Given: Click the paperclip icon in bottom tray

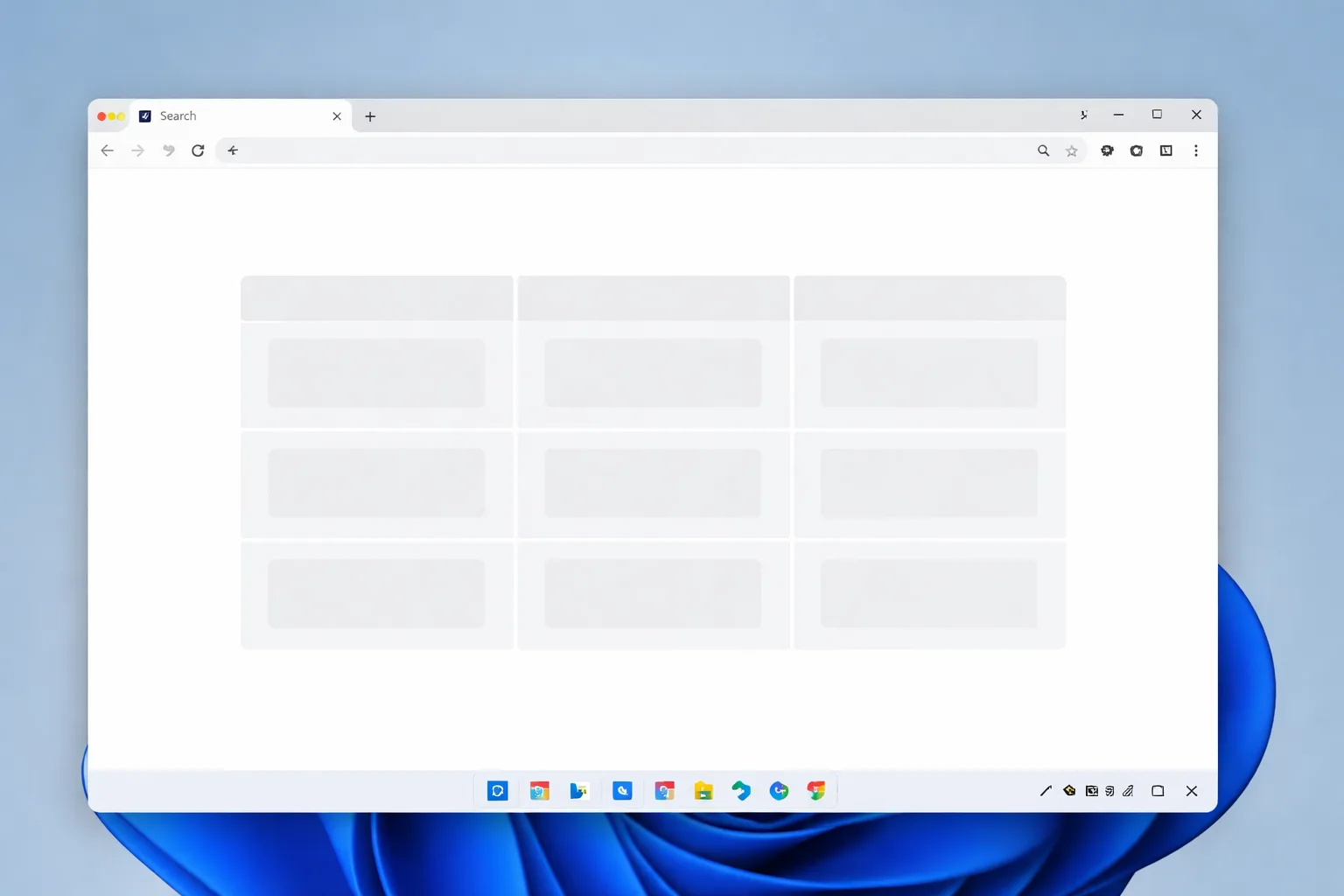Looking at the screenshot, I should click(x=1128, y=791).
